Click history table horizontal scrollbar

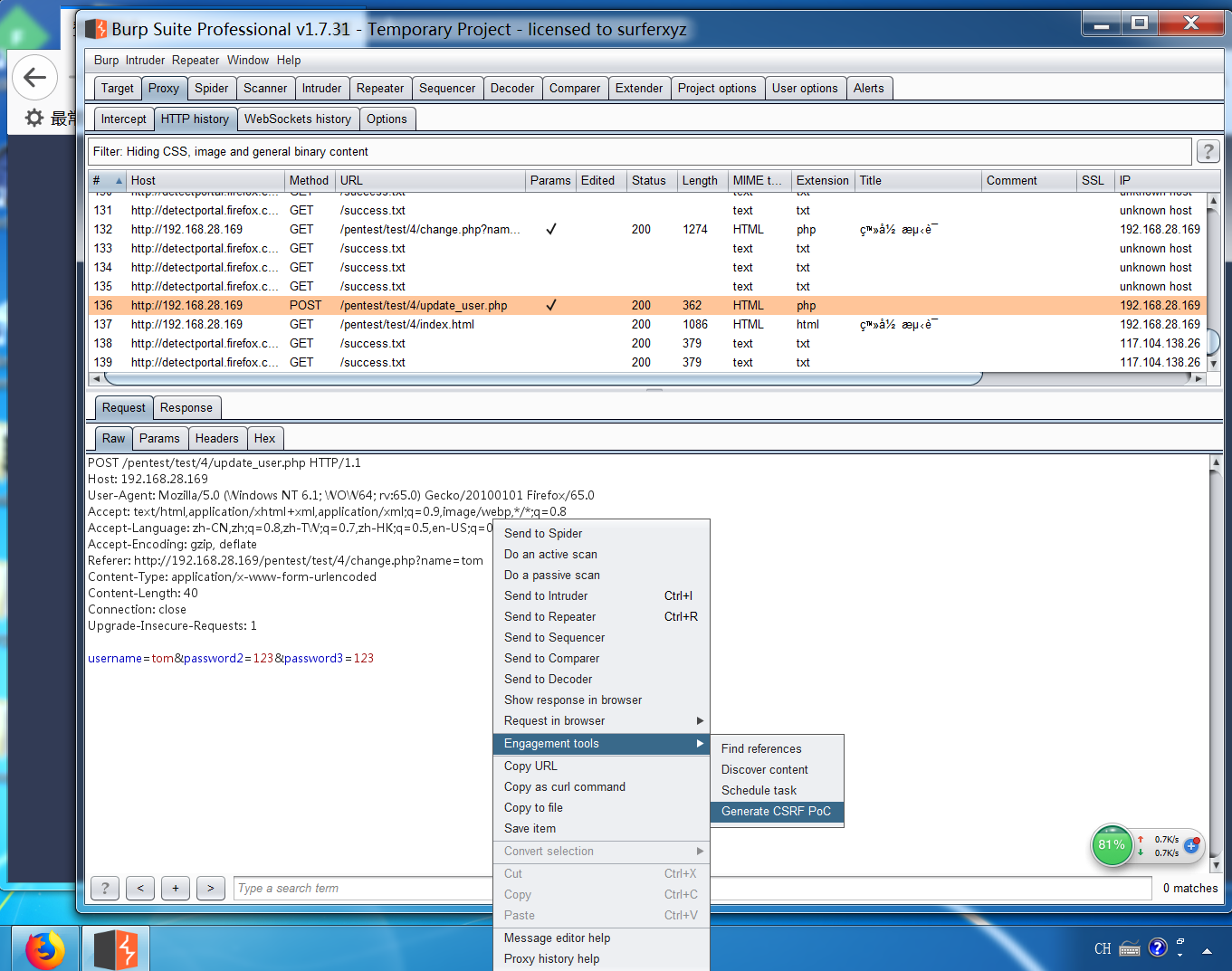click(x=543, y=378)
